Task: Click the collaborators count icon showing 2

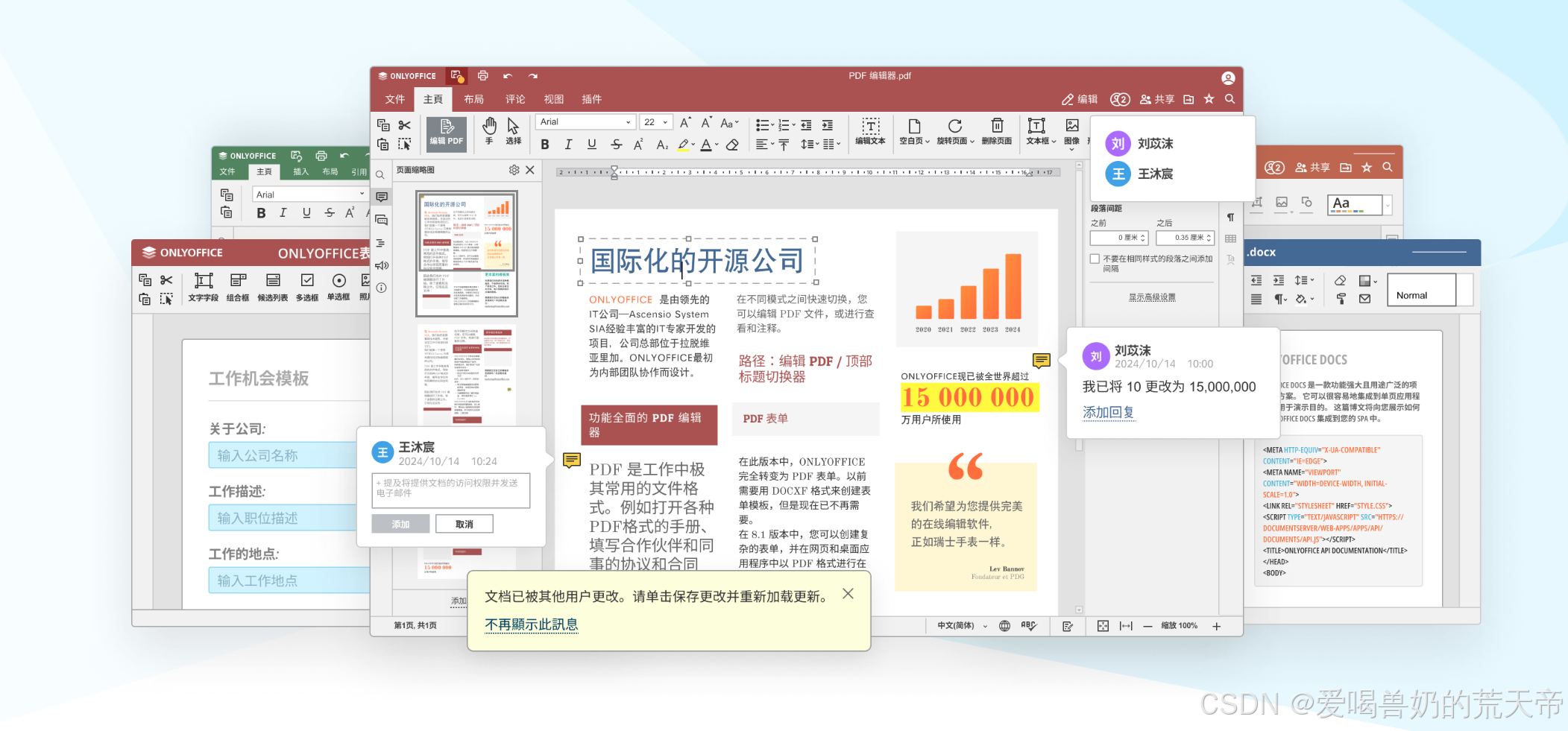Action: coord(1120,99)
